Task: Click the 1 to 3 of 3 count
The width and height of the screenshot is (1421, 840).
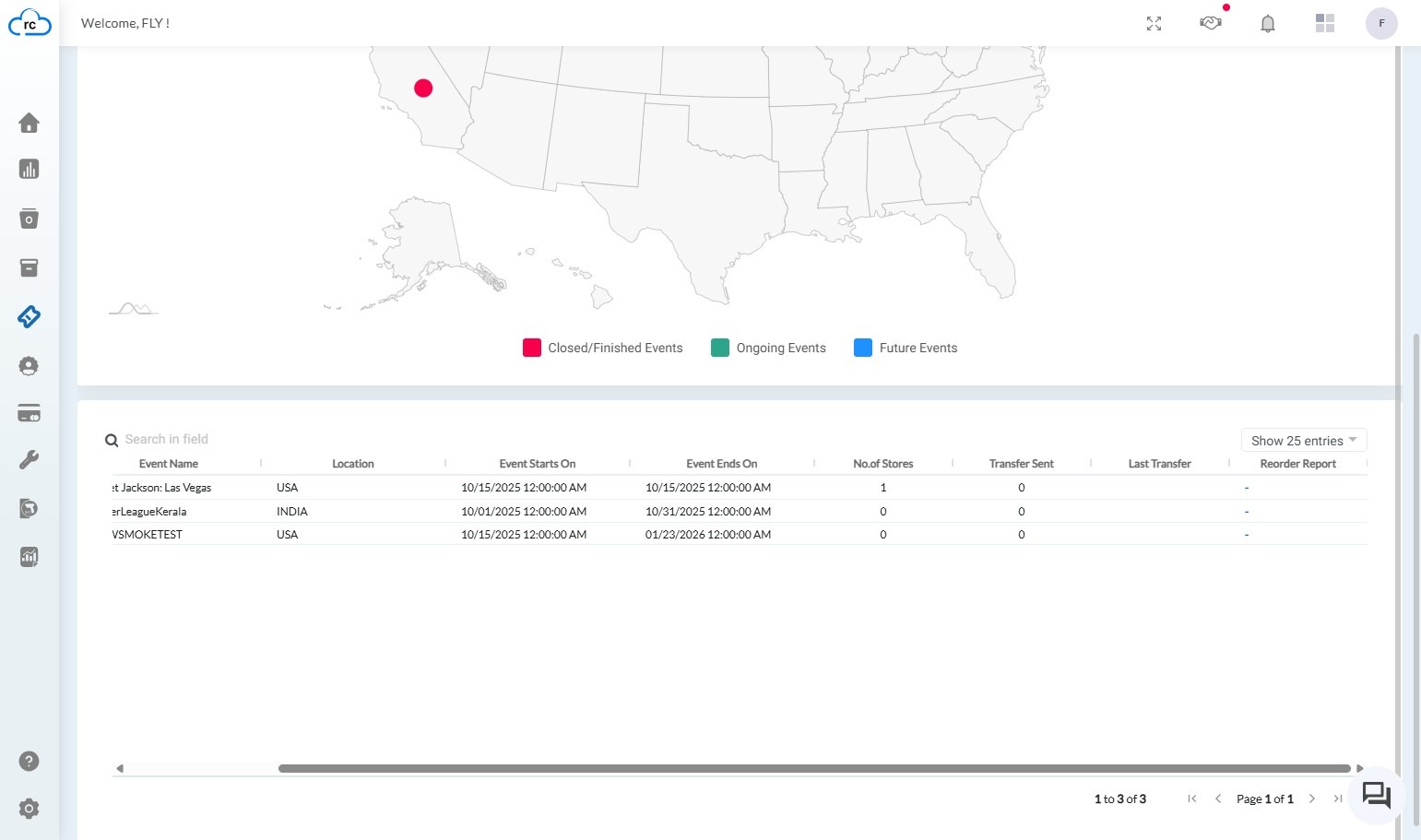Action: (x=1120, y=799)
